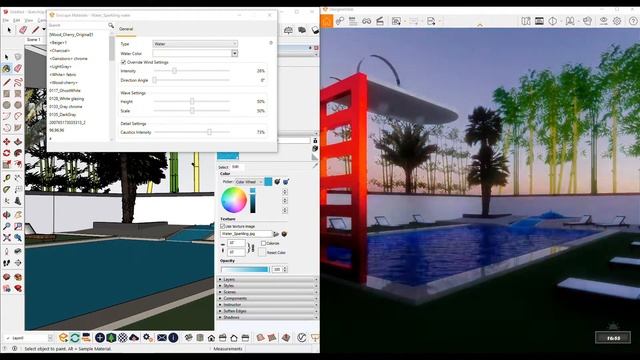Screen dimensions: 640x360
Task: Click the Direction Angle slider
Action: coord(192,80)
